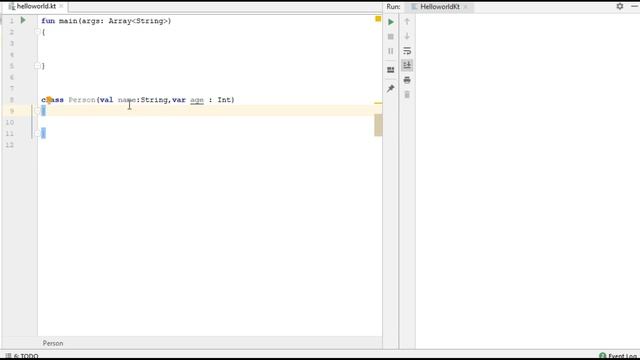
Task: Click fold marker at line 5 closing brace
Action: click(x=38, y=66)
